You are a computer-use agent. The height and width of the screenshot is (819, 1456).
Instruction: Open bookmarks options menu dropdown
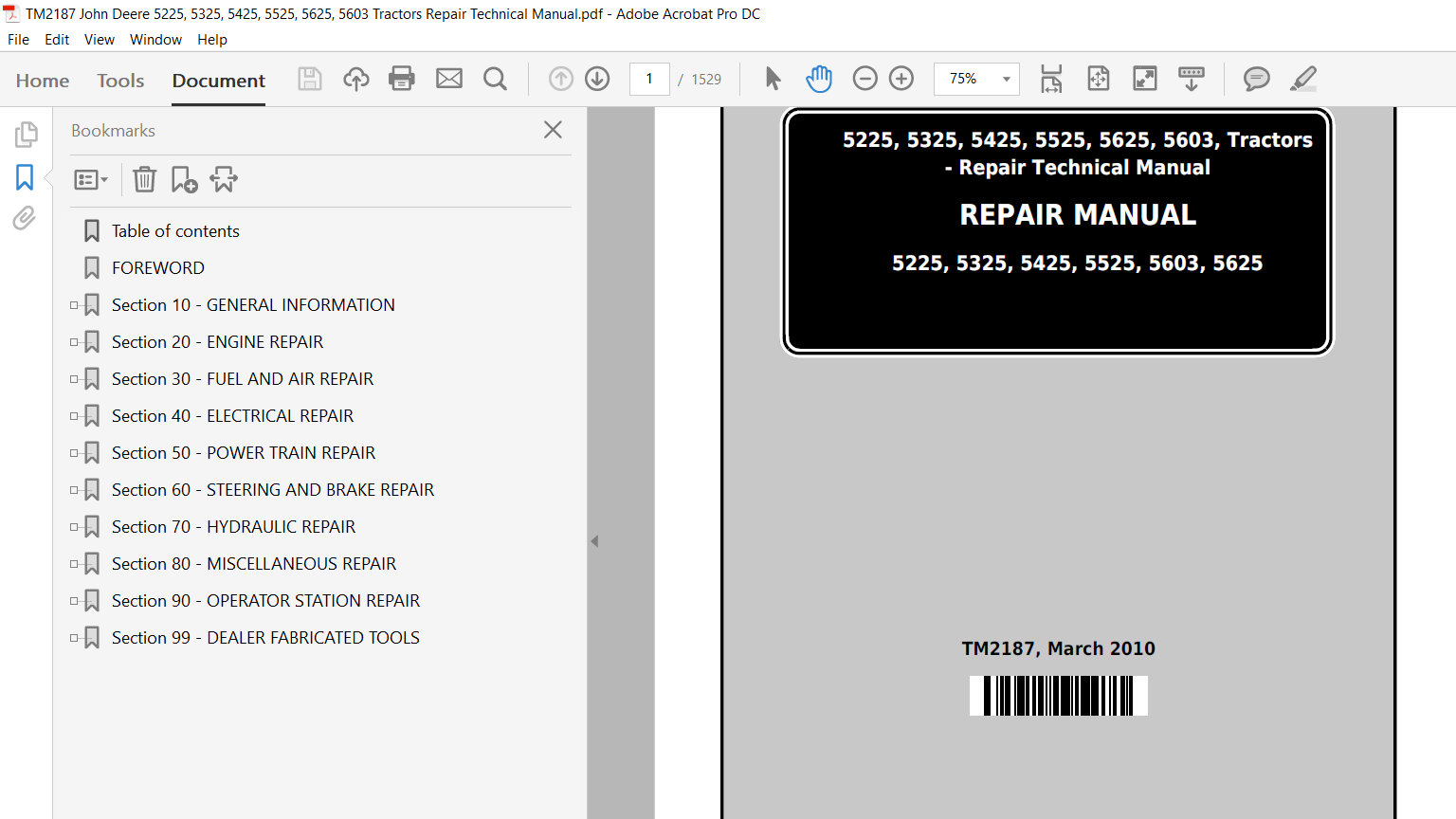point(91,179)
